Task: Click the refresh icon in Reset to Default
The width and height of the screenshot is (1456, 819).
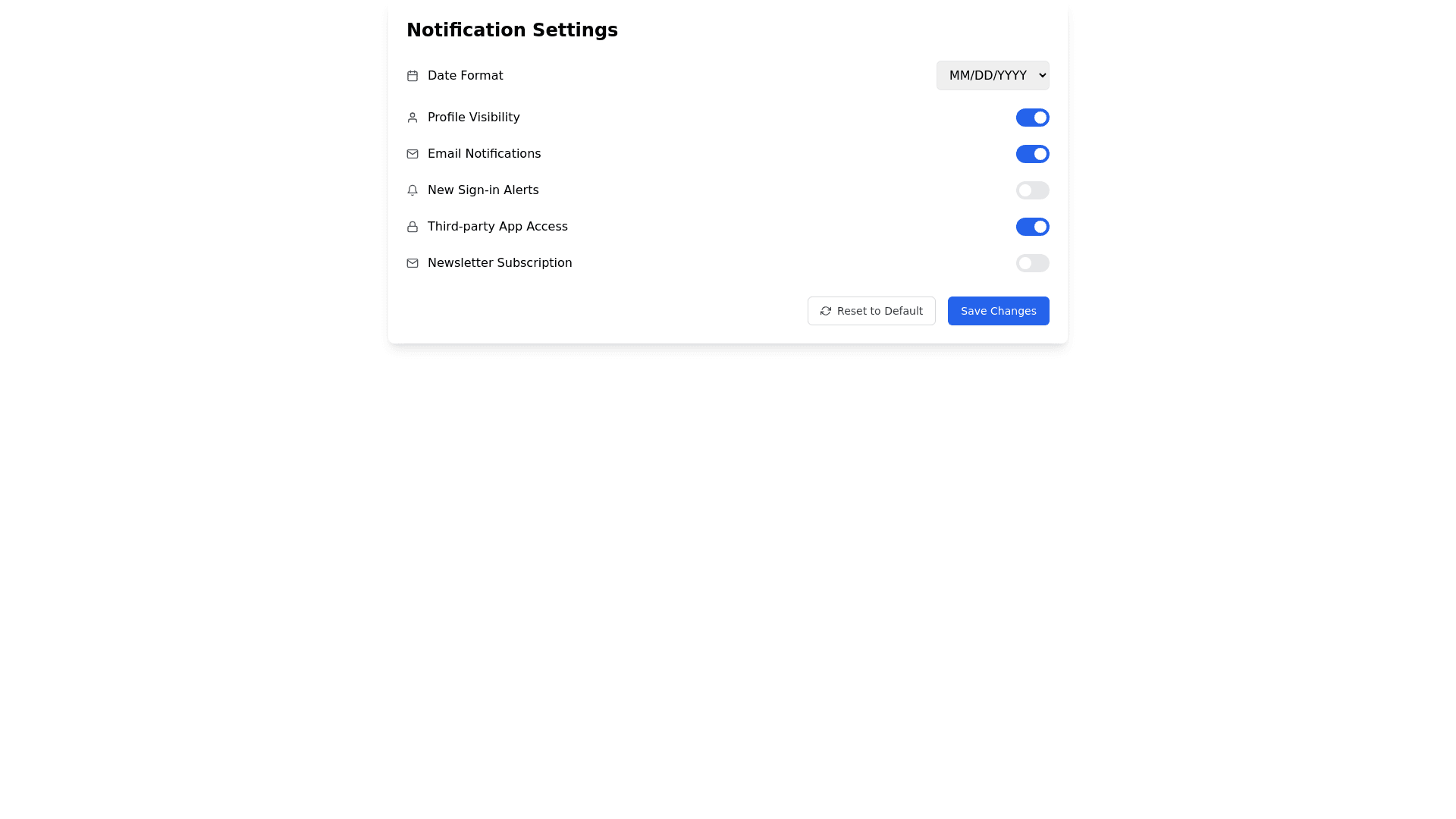Action: click(826, 311)
